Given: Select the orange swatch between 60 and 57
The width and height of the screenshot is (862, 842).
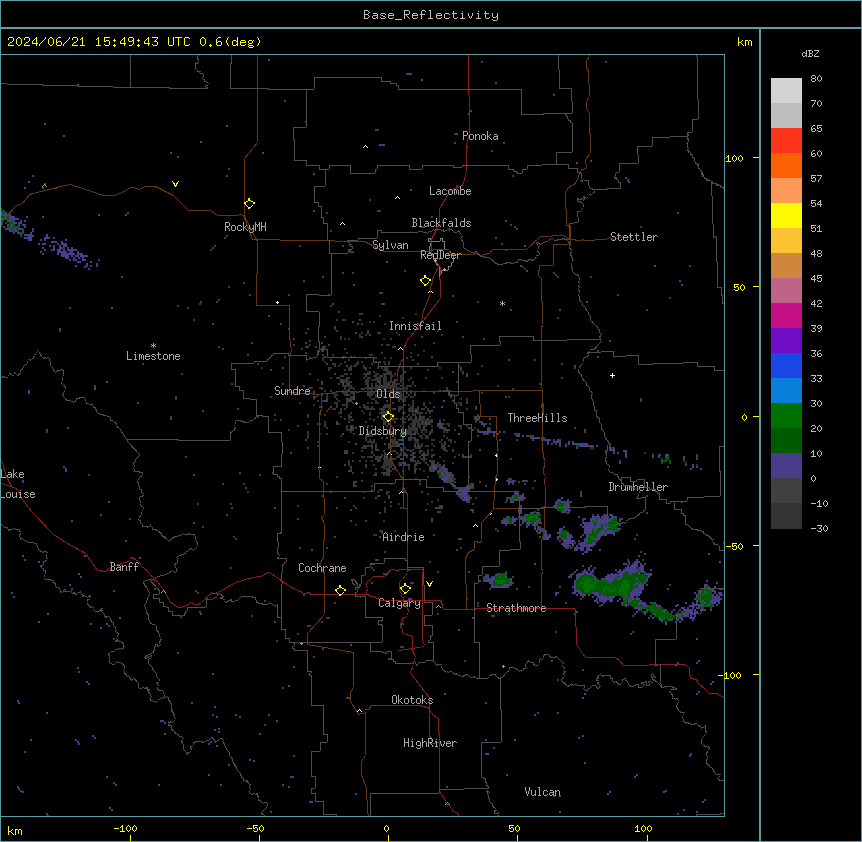Looking at the screenshot, I should (x=786, y=166).
